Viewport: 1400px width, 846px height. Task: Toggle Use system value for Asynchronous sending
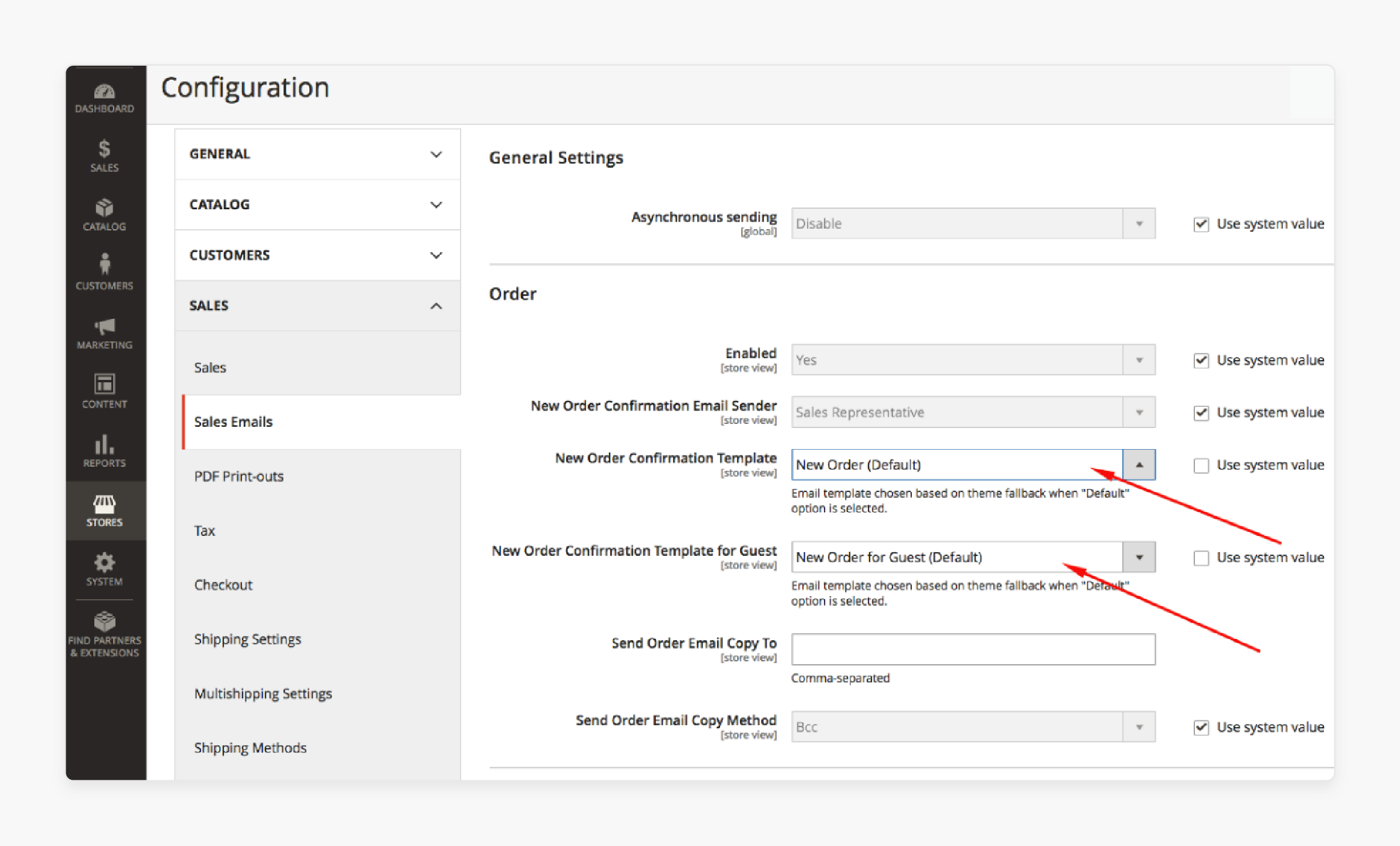coord(1201,225)
